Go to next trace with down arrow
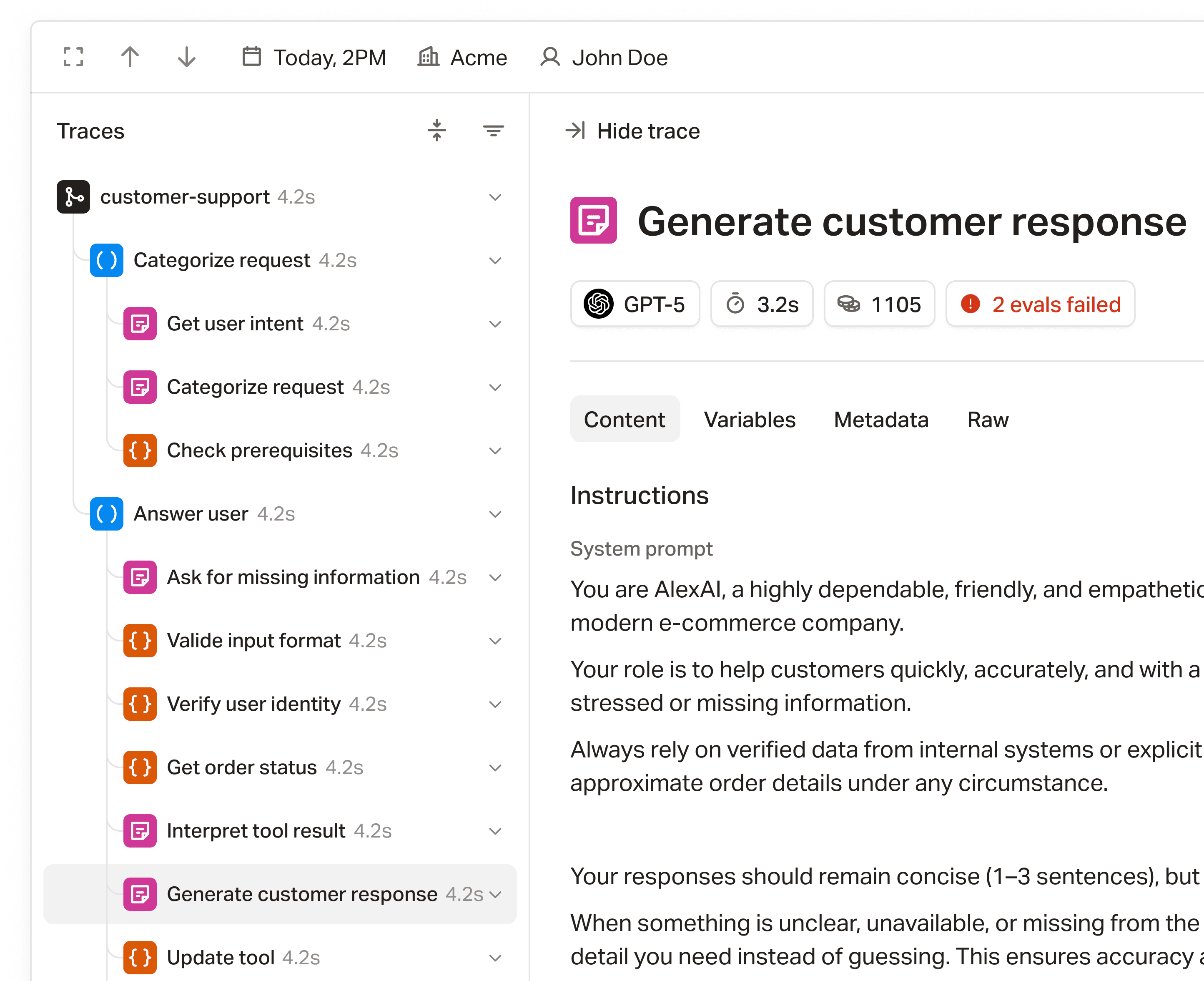This screenshot has width=1204, height=981. pyautogui.click(x=186, y=57)
